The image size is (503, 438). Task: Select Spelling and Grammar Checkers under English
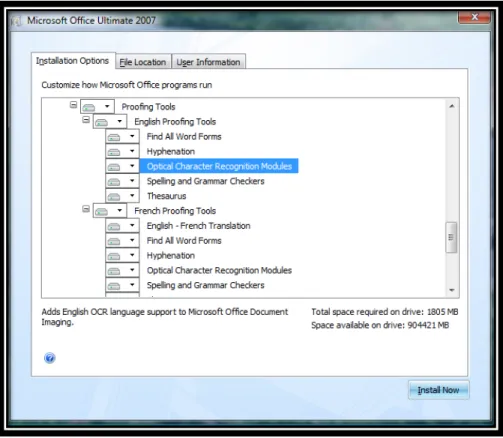[206, 181]
